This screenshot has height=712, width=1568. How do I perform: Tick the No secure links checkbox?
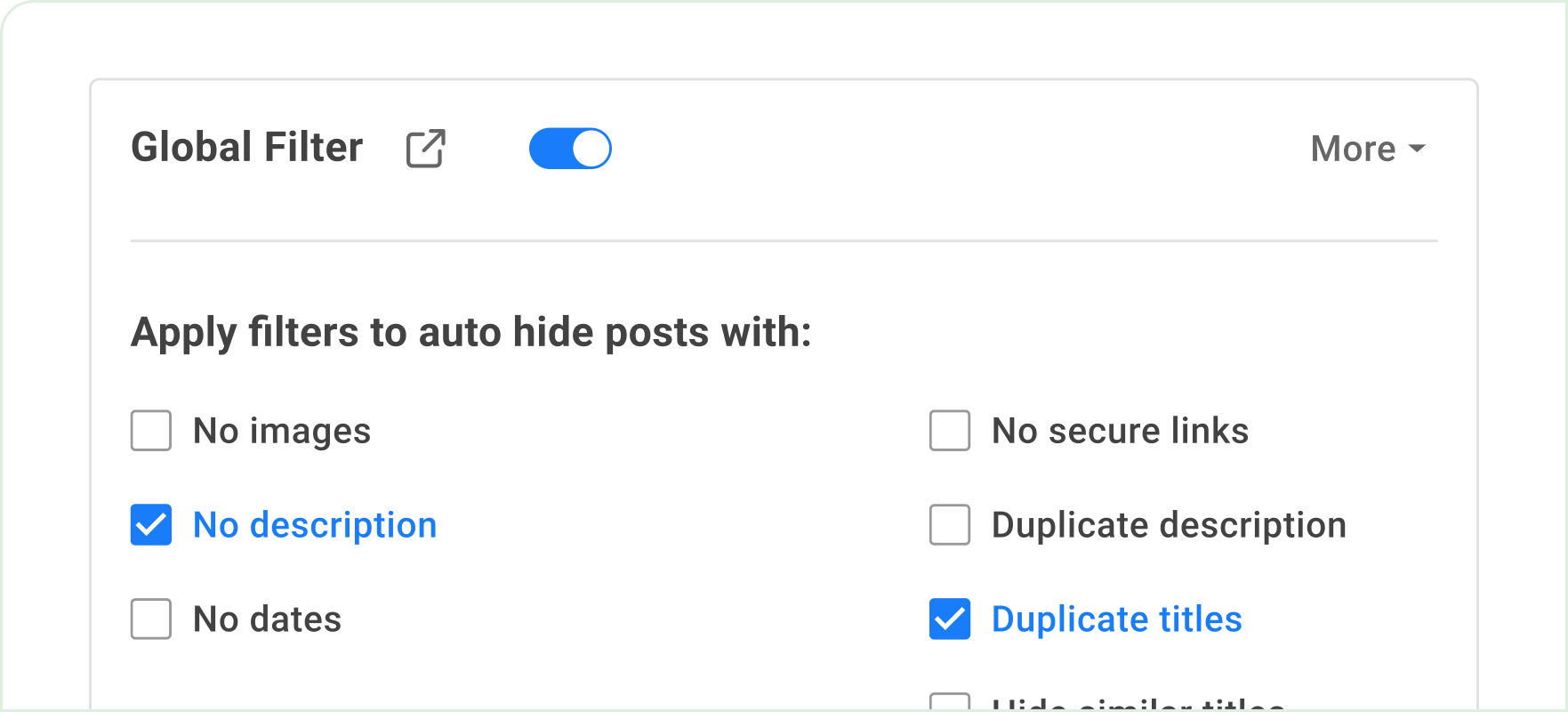pyautogui.click(x=950, y=431)
